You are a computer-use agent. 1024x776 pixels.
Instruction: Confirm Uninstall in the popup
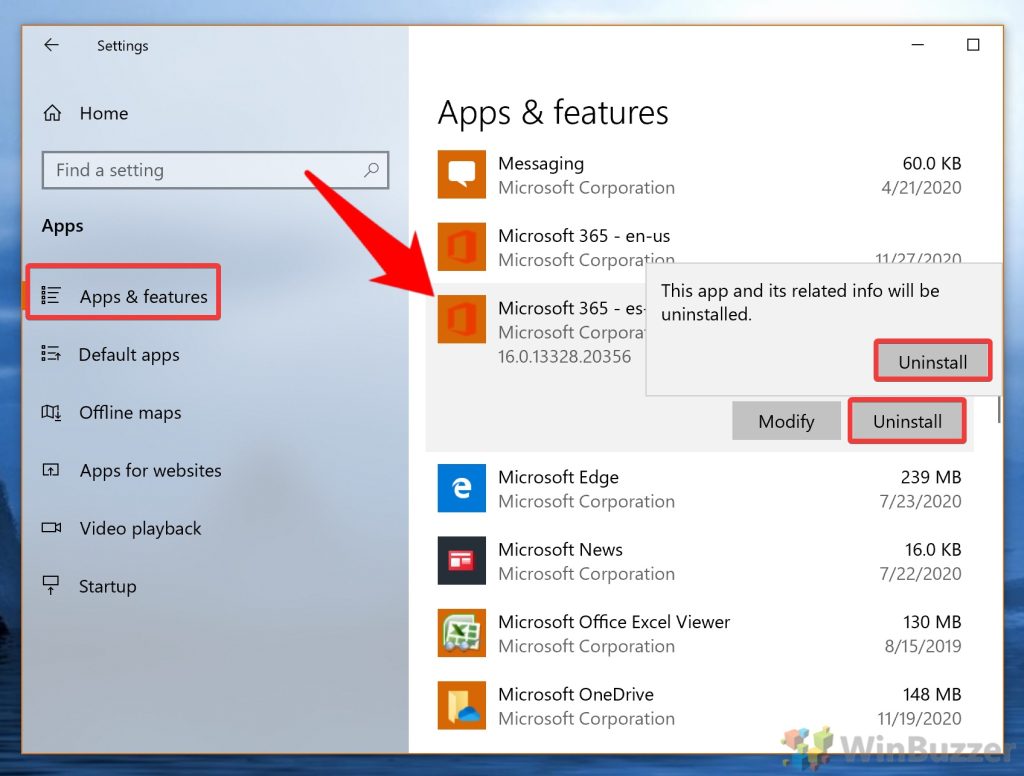[x=933, y=361]
